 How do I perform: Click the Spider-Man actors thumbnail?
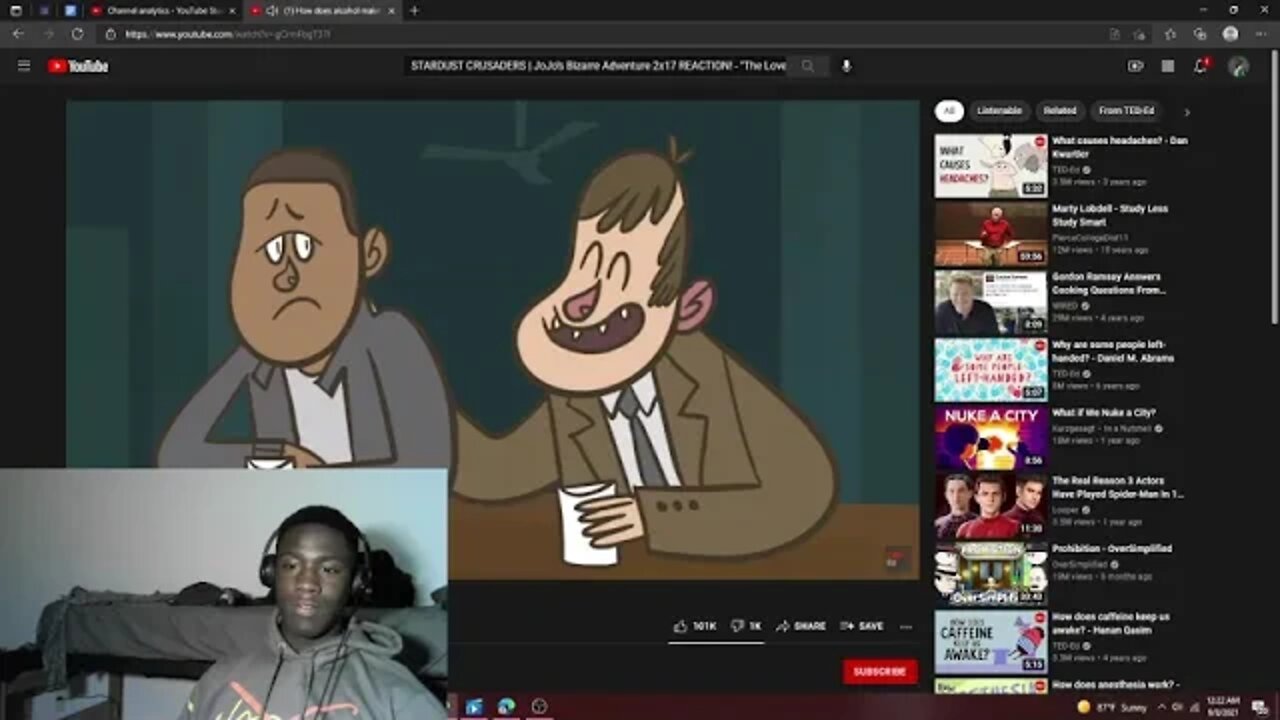click(x=991, y=506)
